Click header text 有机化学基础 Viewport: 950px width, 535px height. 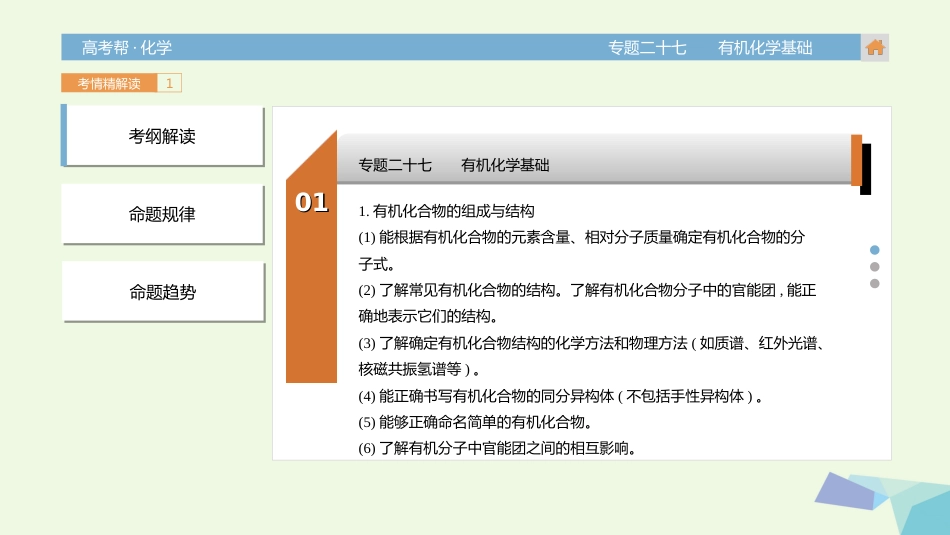(765, 48)
